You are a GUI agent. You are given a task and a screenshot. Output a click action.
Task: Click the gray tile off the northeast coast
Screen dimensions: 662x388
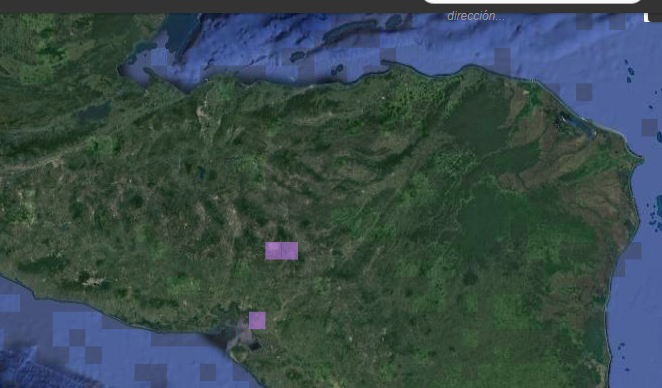tap(584, 92)
